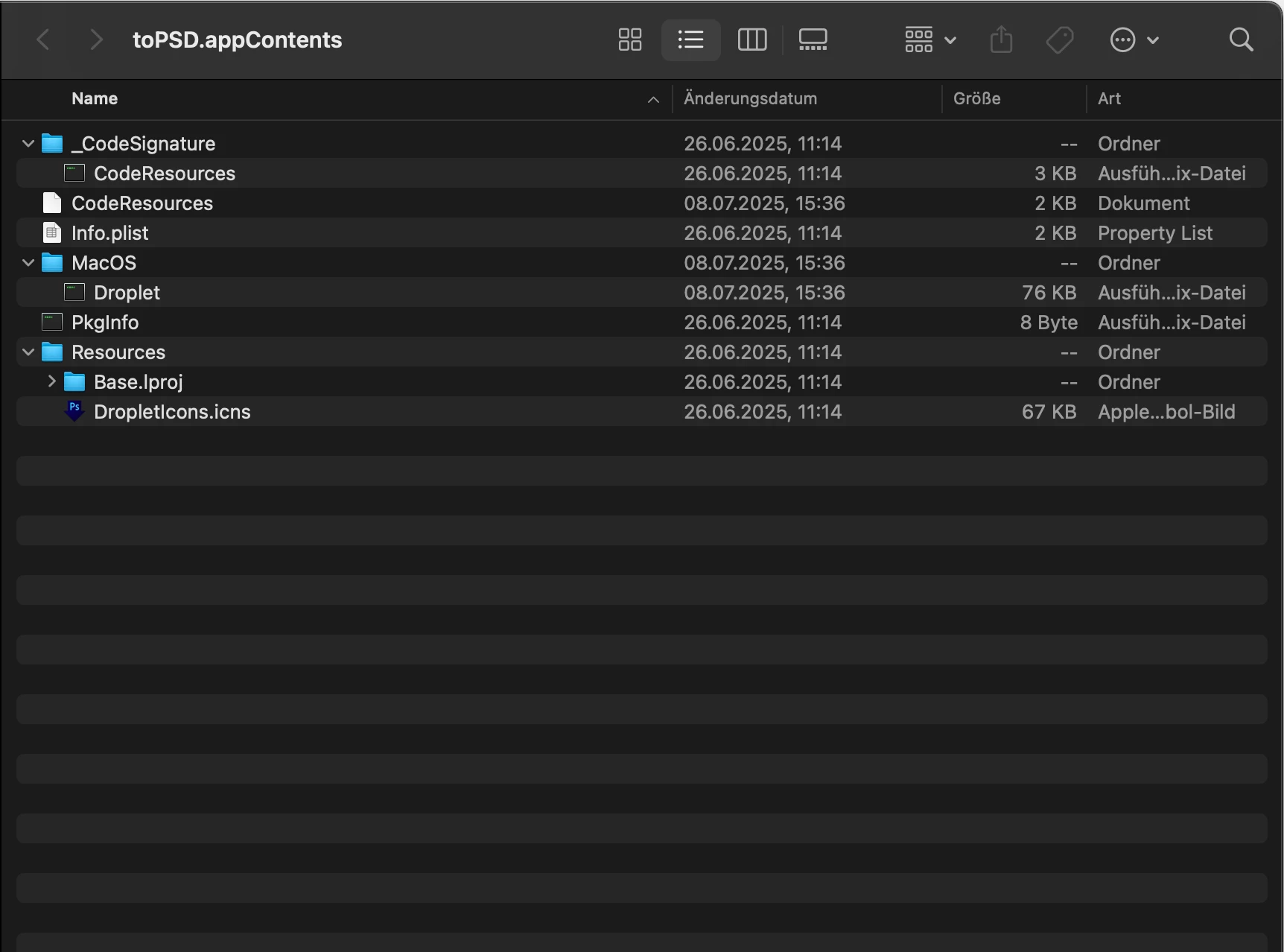Switch to list view
This screenshot has height=952, width=1284.
[690, 39]
